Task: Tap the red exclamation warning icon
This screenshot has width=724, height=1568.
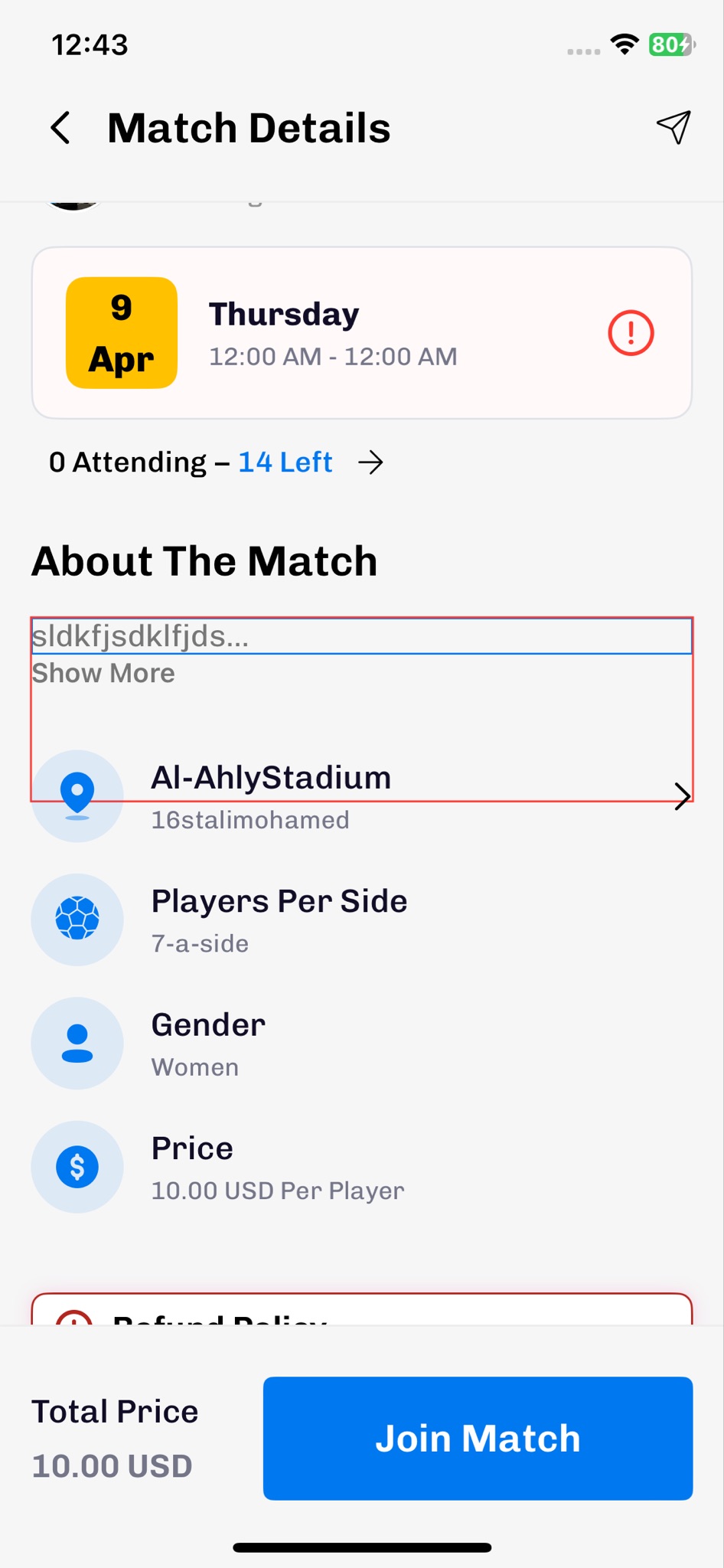Action: tap(631, 333)
